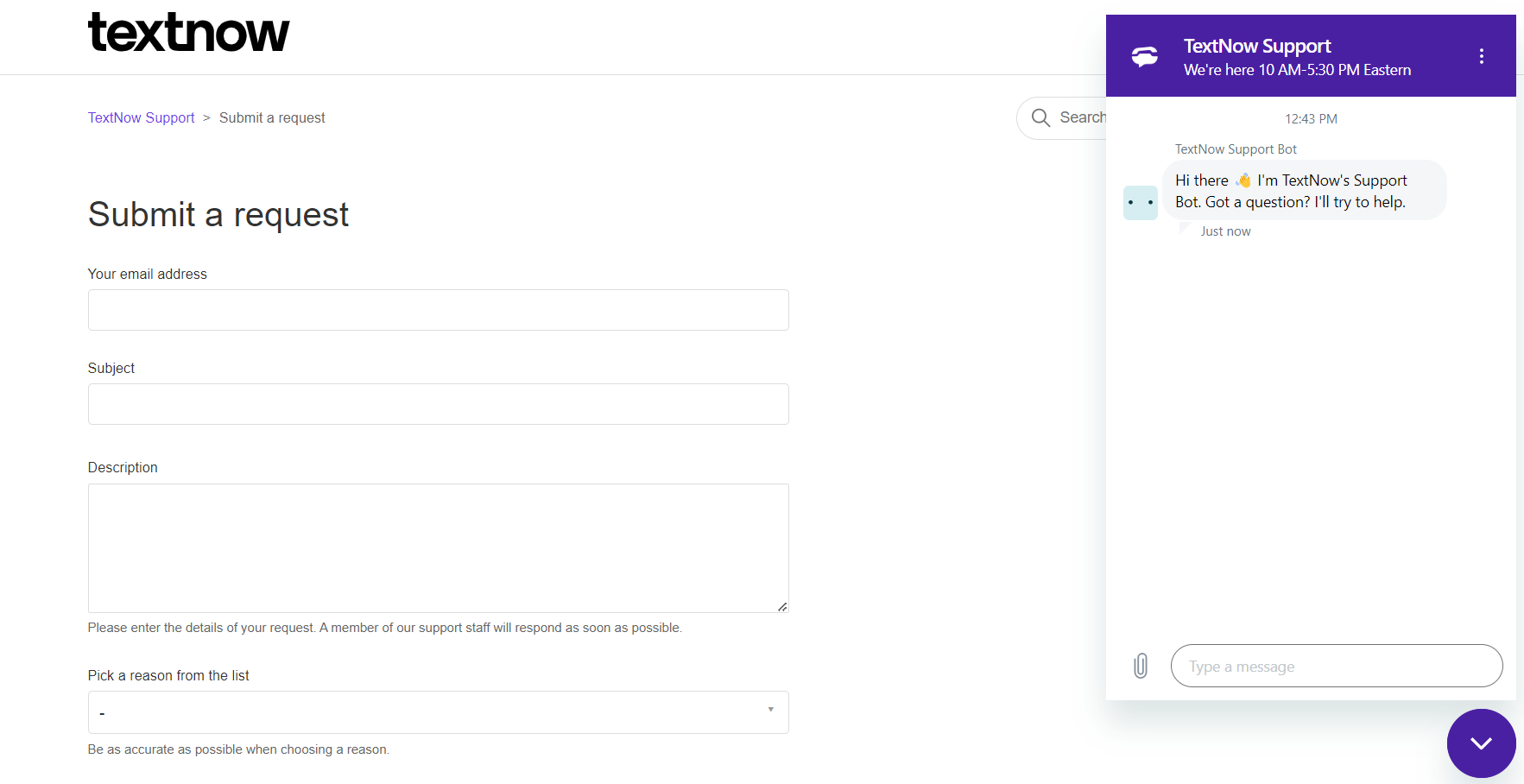
Task: Click the TextNow logo
Action: (188, 33)
